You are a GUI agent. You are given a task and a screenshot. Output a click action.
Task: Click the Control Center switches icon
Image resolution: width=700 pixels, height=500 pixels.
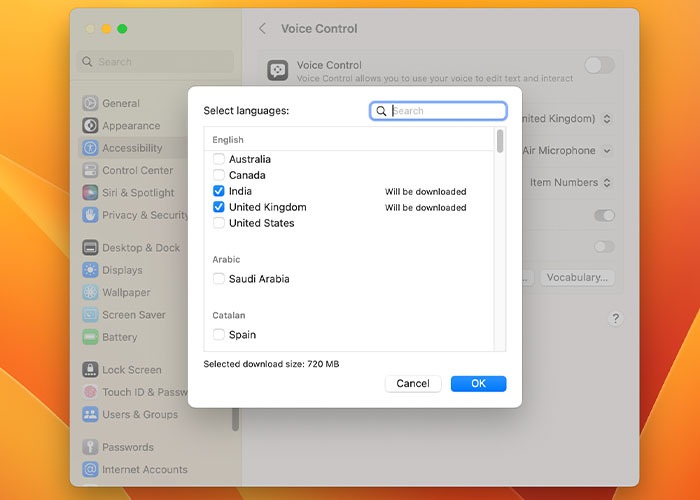click(x=90, y=170)
